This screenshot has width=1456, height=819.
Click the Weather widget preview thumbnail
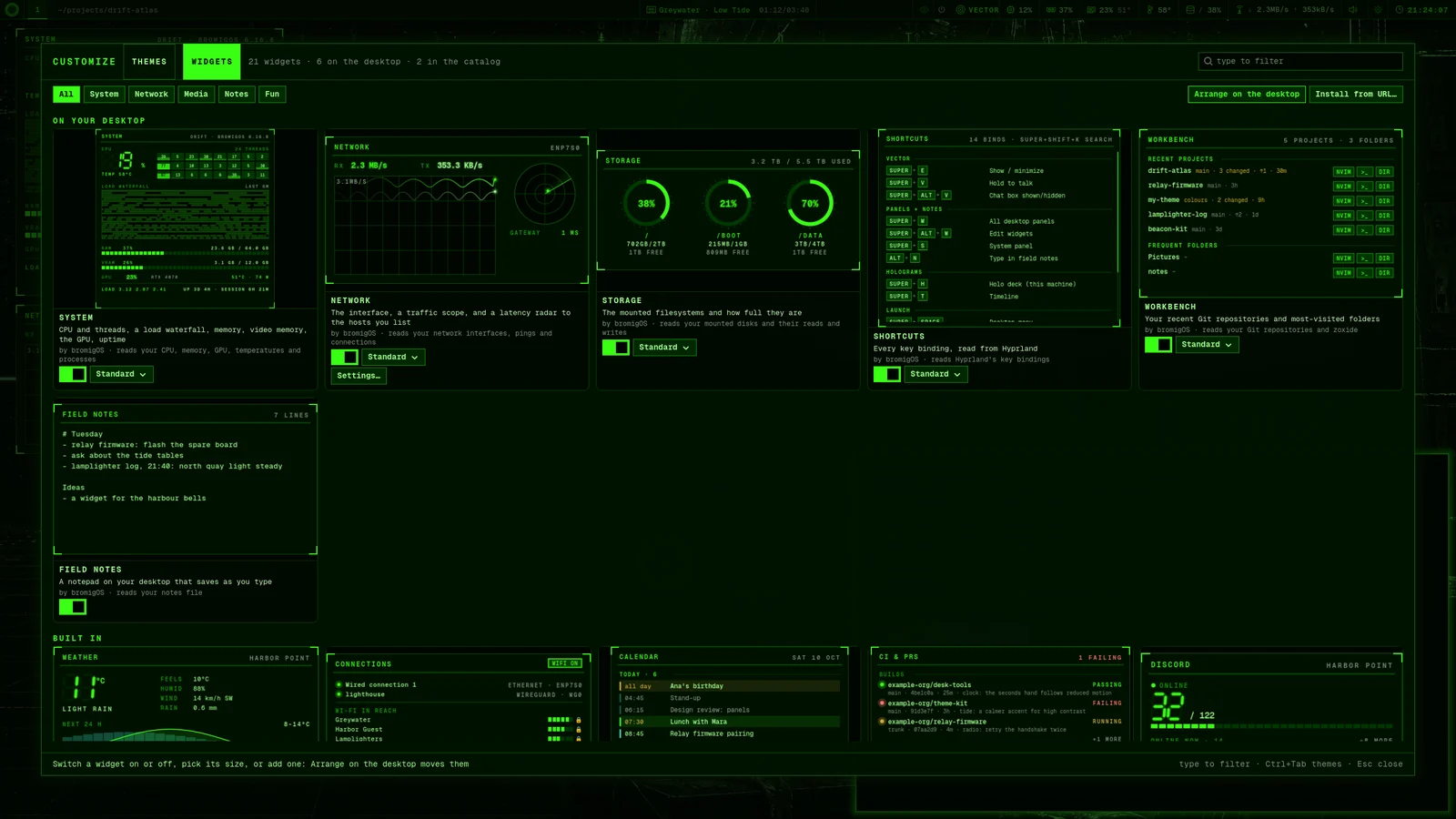[x=186, y=694]
